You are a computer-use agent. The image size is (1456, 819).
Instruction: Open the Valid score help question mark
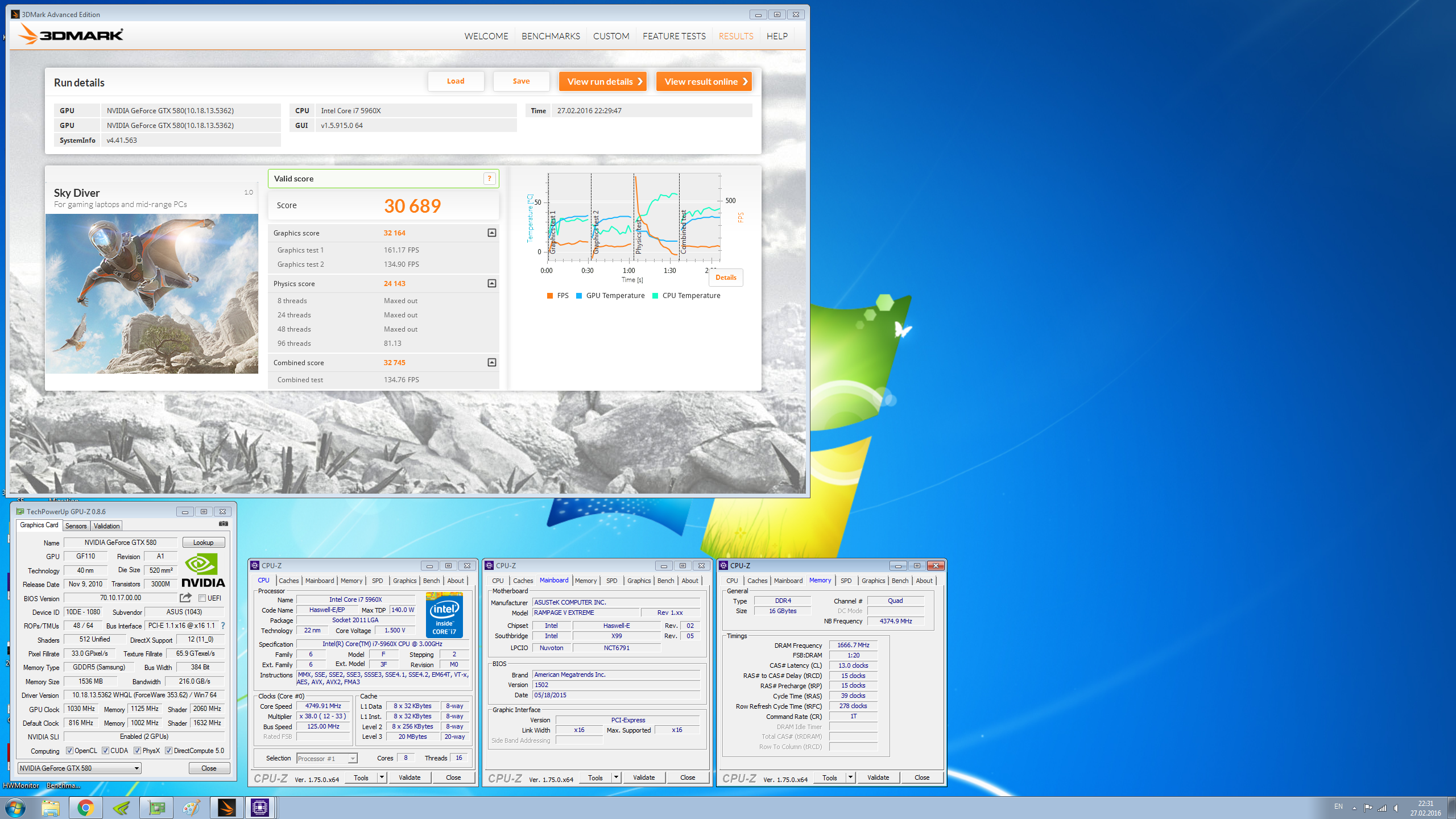(x=489, y=179)
